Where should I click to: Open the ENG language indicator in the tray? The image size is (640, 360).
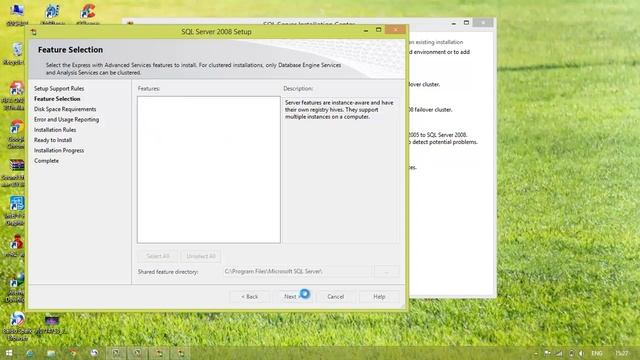pyautogui.click(x=597, y=353)
